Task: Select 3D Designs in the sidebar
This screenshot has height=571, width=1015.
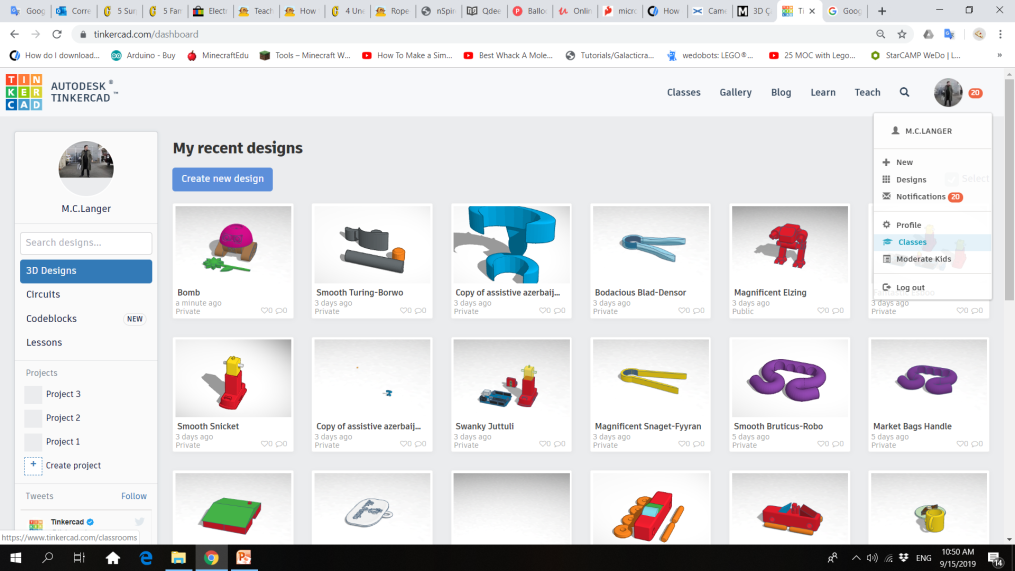Action: pos(86,271)
